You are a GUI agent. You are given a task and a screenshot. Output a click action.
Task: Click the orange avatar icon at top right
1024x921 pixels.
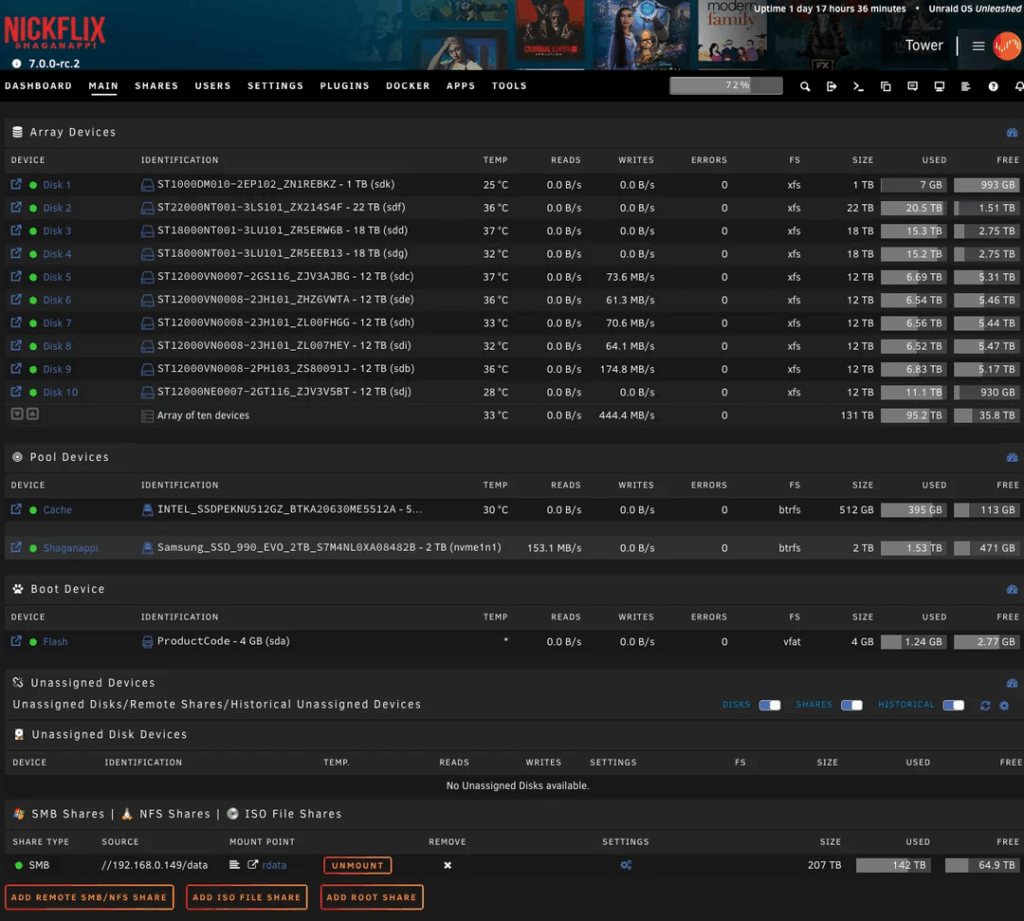click(x=1008, y=46)
